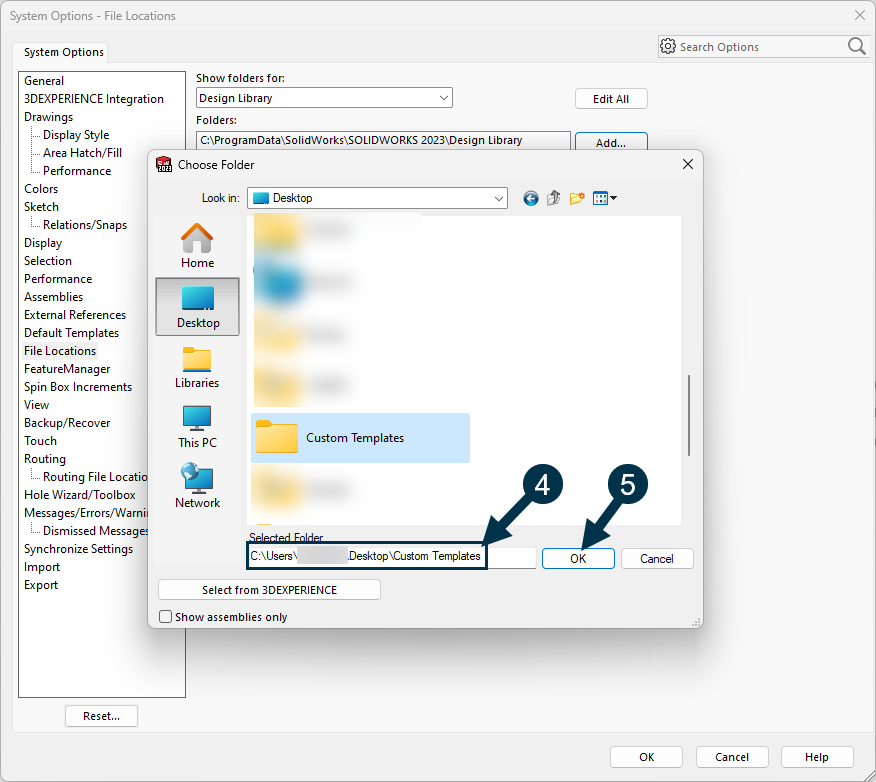Select View in the options tree
Viewport: 876px width, 782px height.
(36, 405)
